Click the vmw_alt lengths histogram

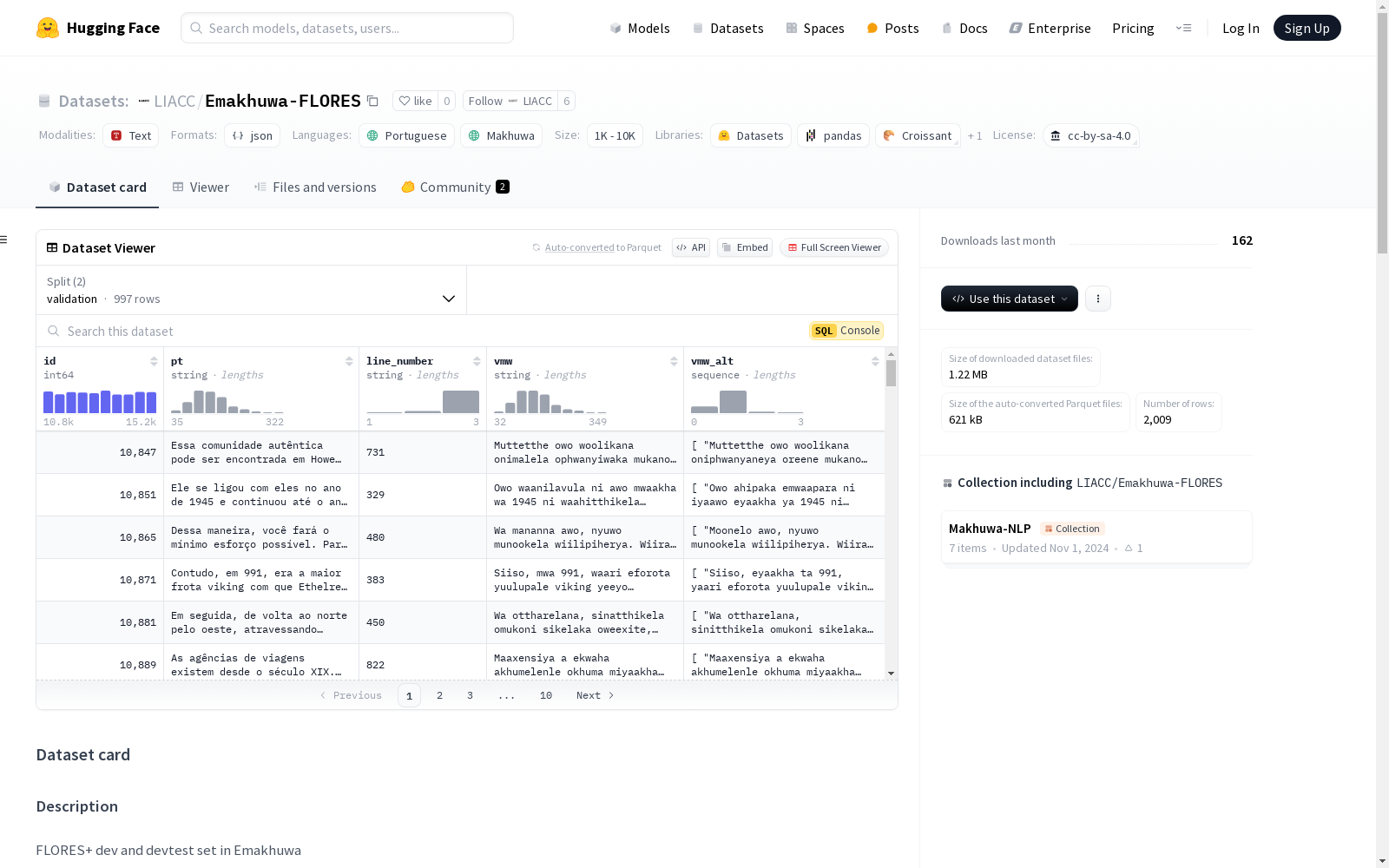tap(747, 402)
